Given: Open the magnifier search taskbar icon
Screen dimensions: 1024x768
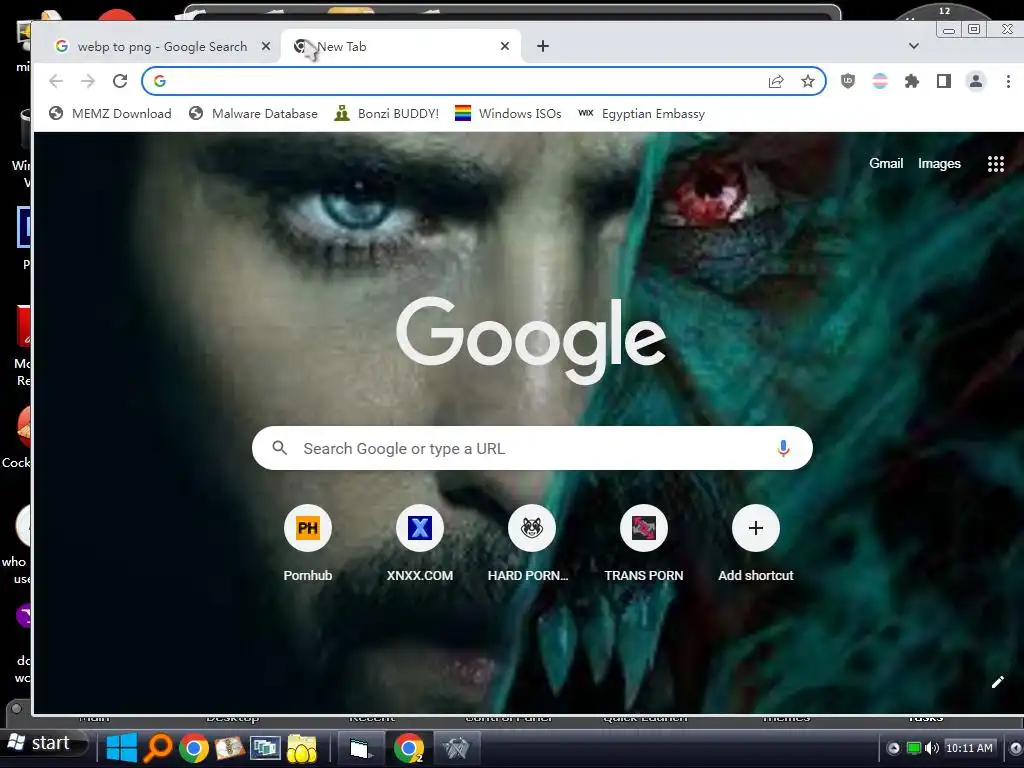Looking at the screenshot, I should pos(157,748).
